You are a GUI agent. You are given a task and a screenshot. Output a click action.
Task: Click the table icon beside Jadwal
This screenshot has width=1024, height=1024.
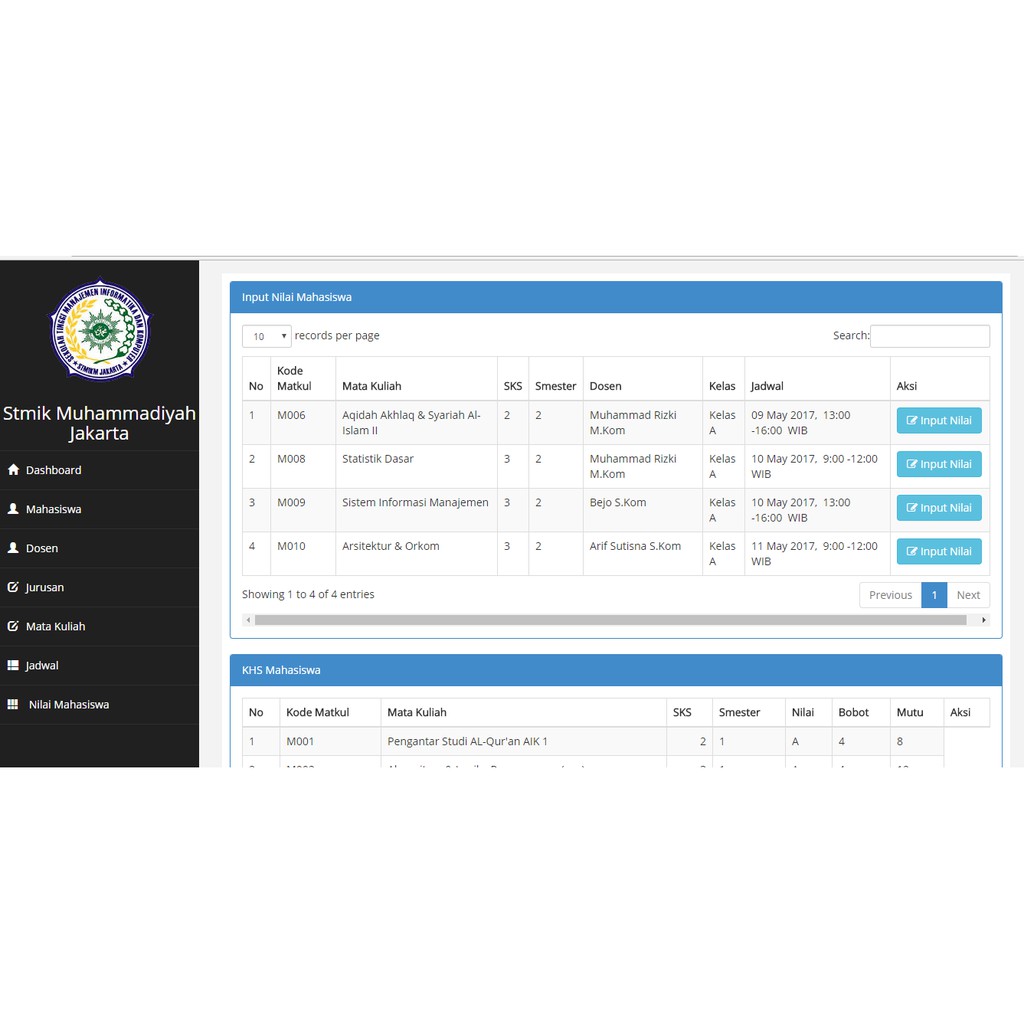point(13,665)
